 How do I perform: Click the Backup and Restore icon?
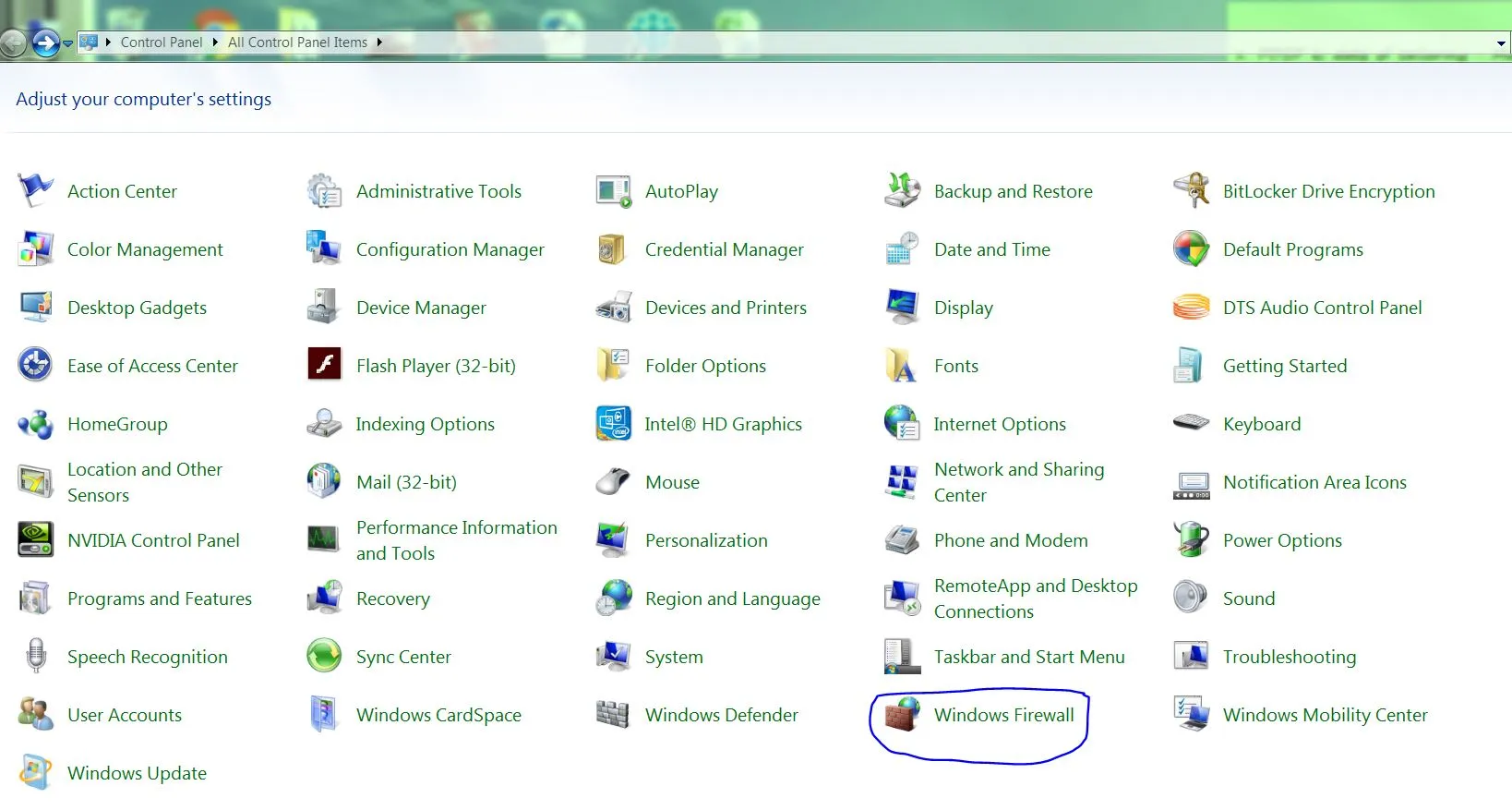(x=902, y=190)
